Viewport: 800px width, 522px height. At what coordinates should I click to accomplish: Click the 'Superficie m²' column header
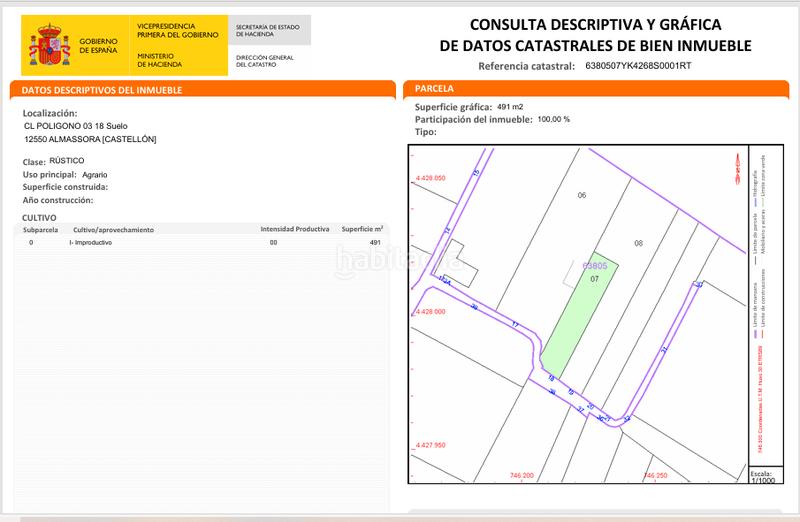tap(363, 229)
